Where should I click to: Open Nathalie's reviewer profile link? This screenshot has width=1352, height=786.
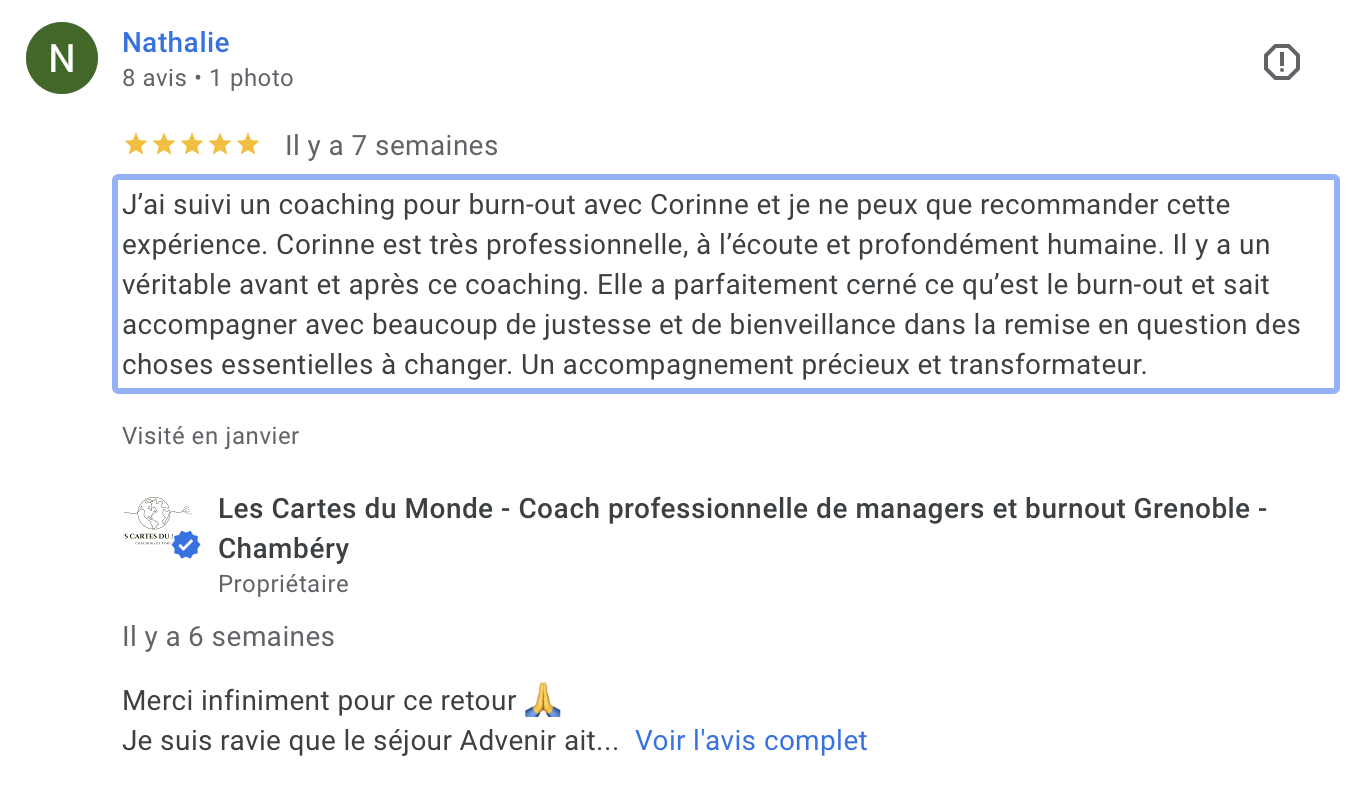click(176, 42)
